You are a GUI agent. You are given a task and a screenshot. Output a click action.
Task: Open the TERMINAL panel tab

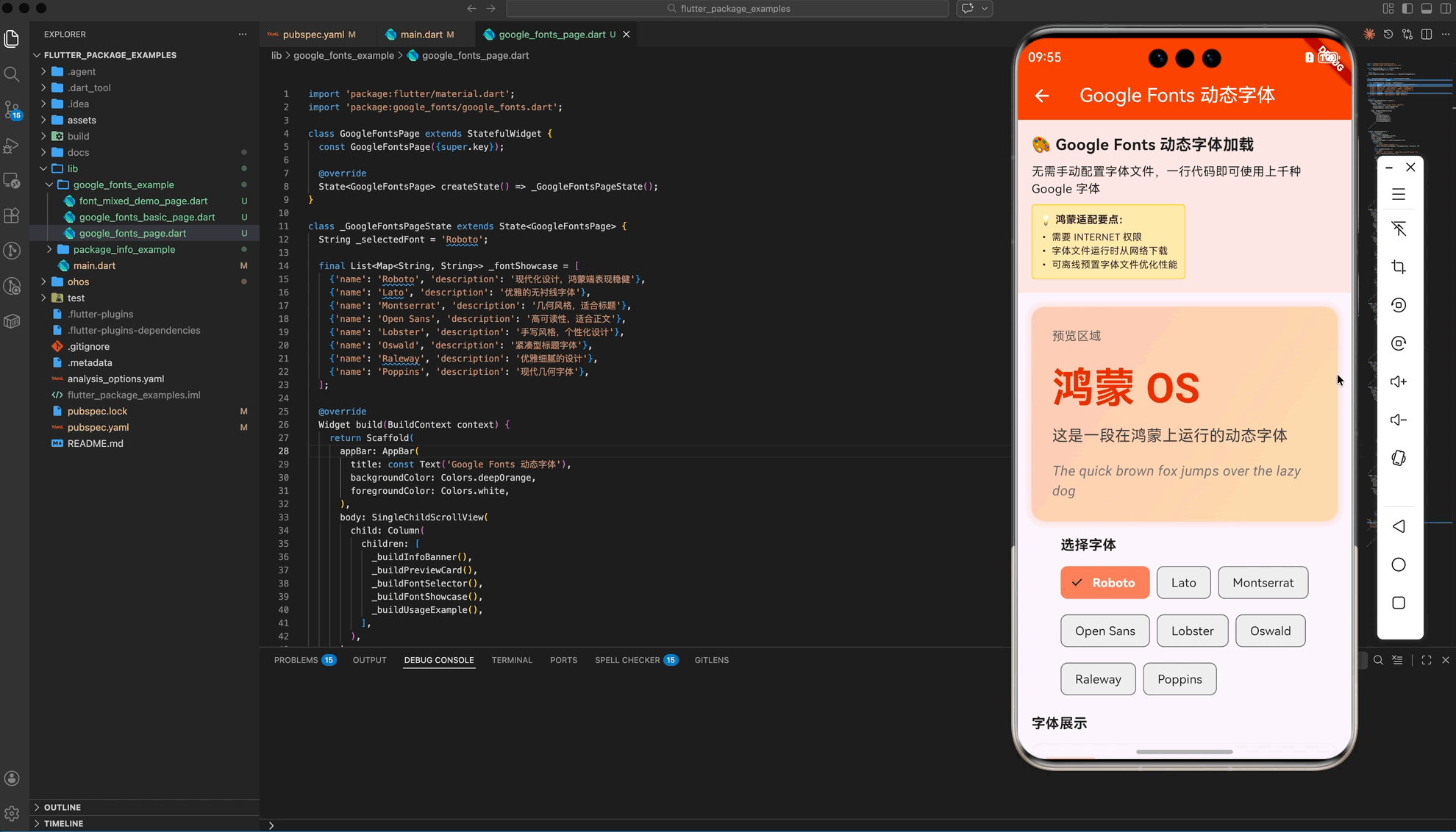511,660
